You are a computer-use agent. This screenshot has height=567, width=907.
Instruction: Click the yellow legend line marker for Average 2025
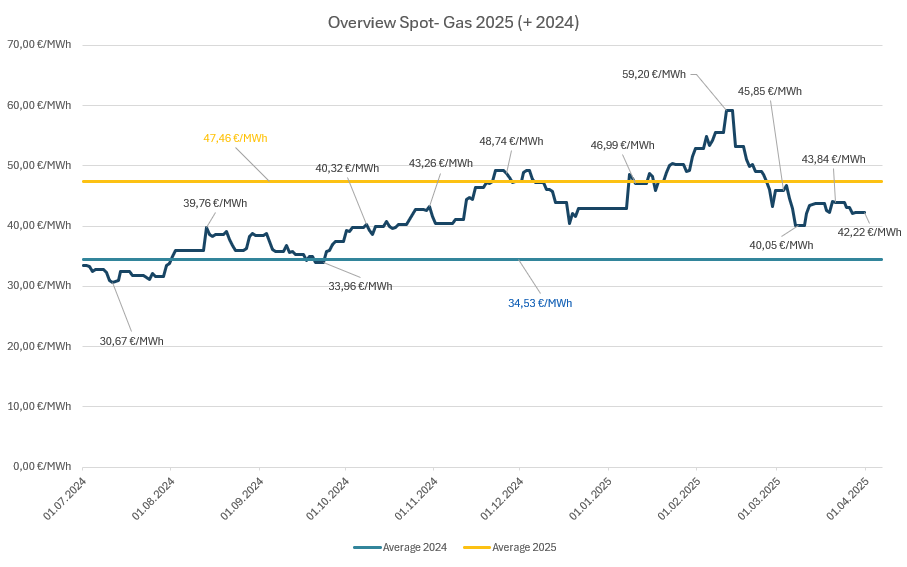coord(476,547)
